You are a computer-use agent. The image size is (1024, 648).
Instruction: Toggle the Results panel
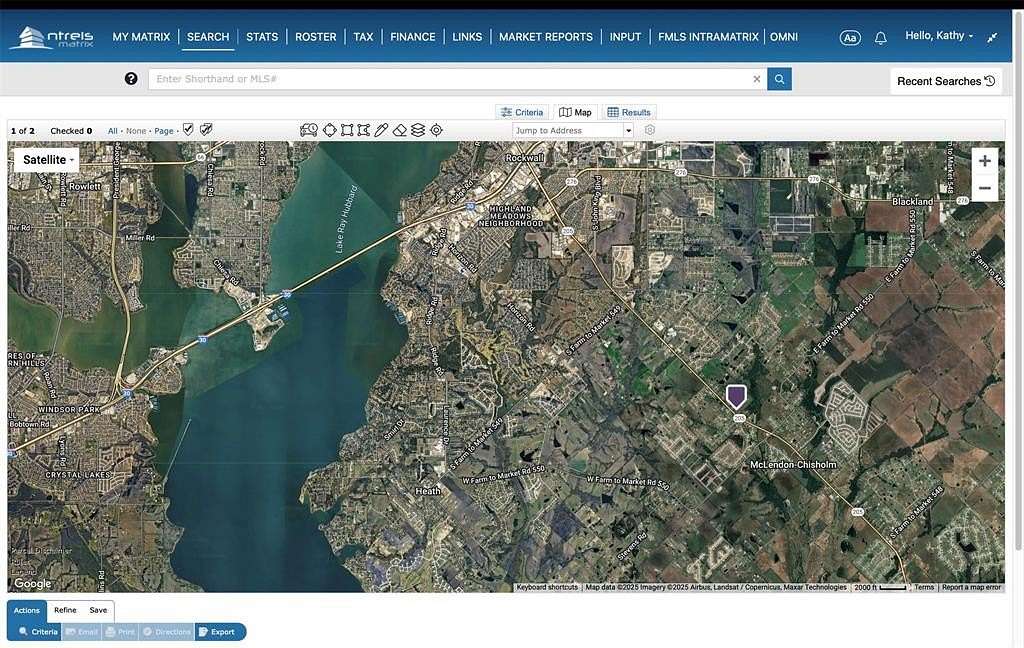tap(628, 111)
